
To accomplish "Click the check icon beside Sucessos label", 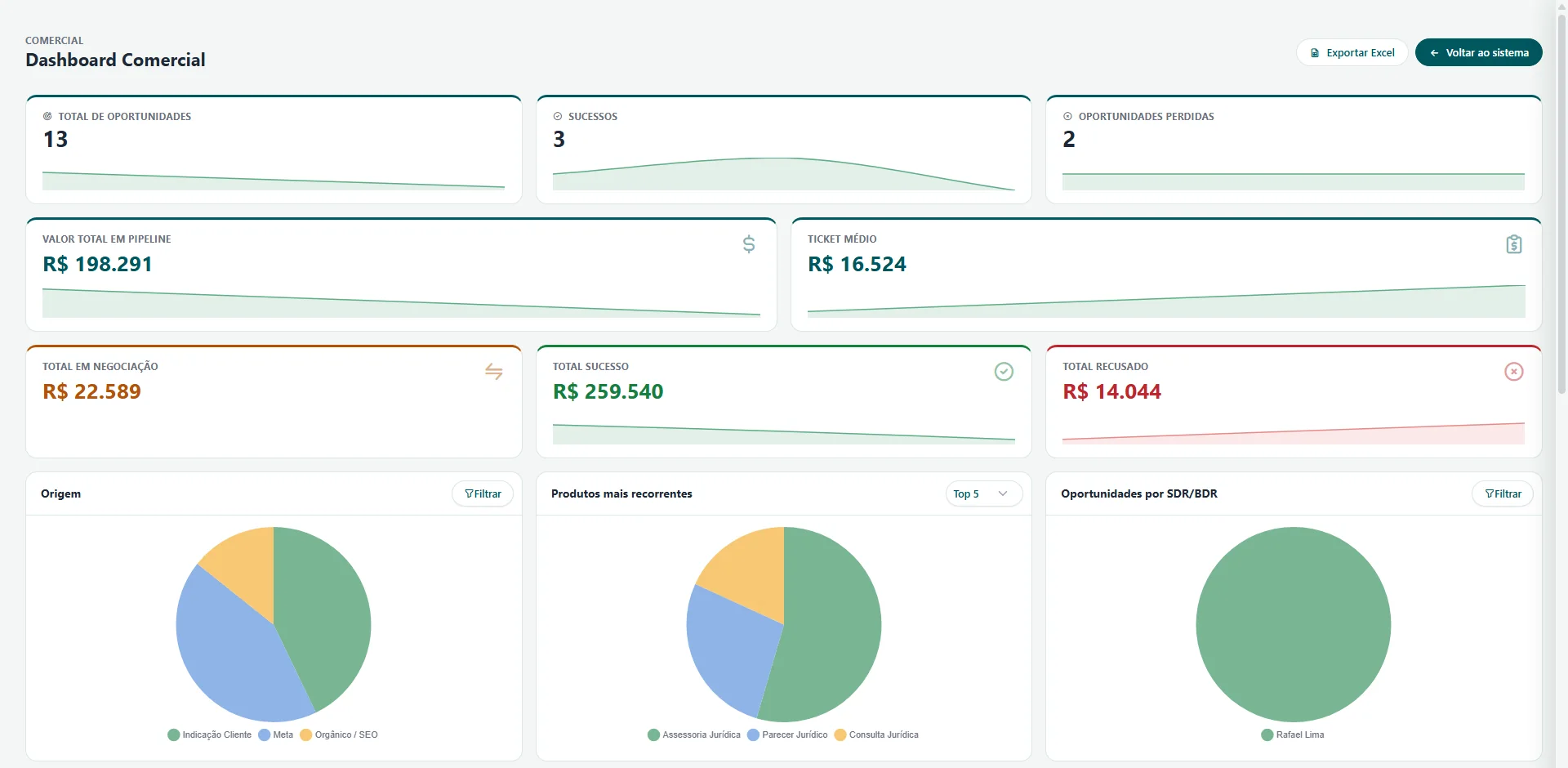I will [558, 117].
